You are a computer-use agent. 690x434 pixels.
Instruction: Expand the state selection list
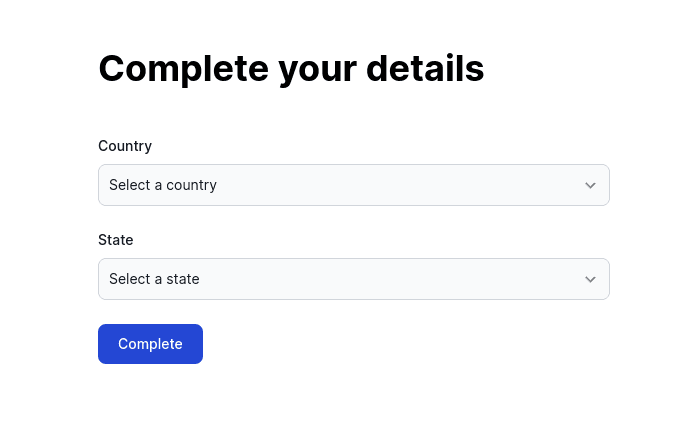353,279
